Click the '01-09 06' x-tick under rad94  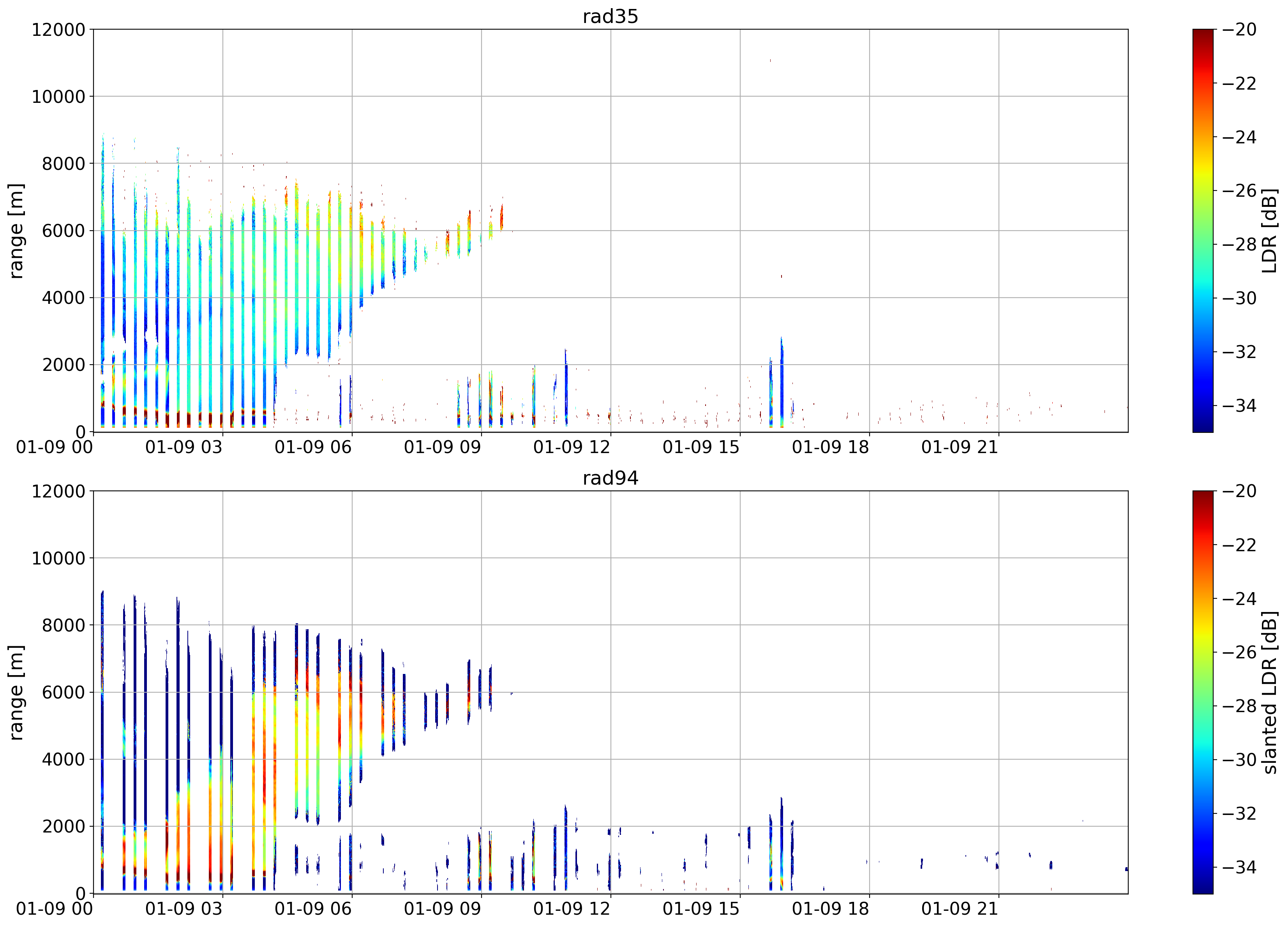tap(314, 908)
